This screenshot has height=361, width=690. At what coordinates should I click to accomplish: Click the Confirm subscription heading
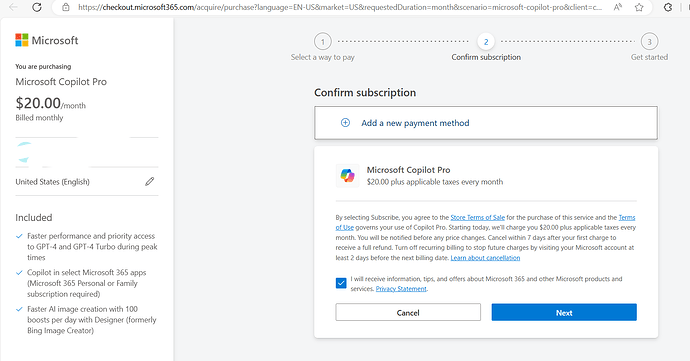click(x=365, y=92)
